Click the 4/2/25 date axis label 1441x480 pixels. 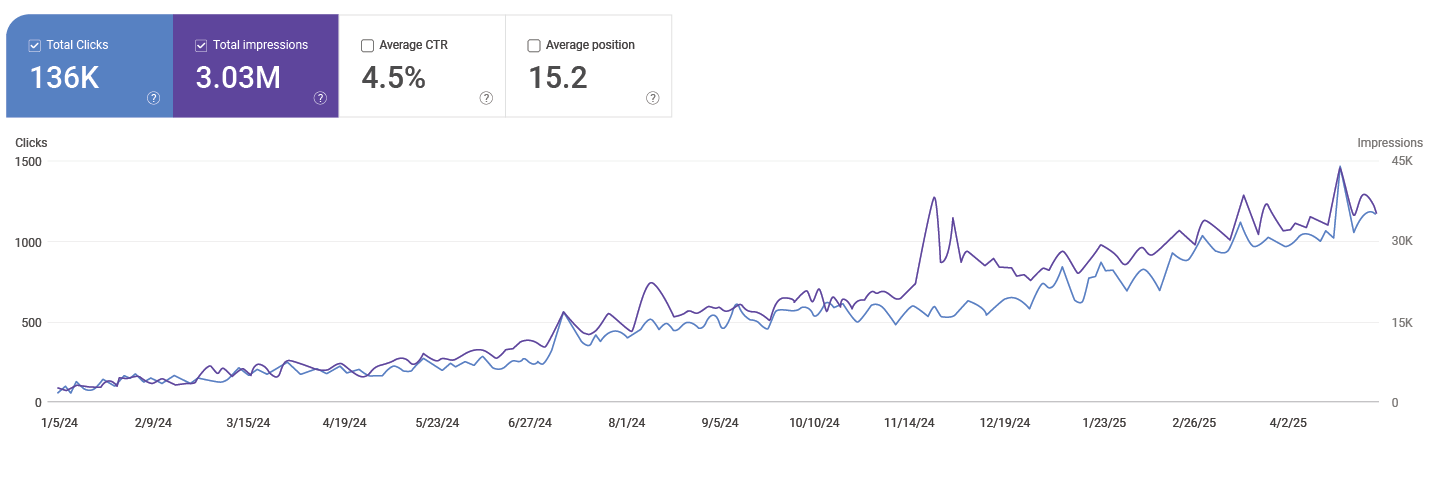(1288, 423)
